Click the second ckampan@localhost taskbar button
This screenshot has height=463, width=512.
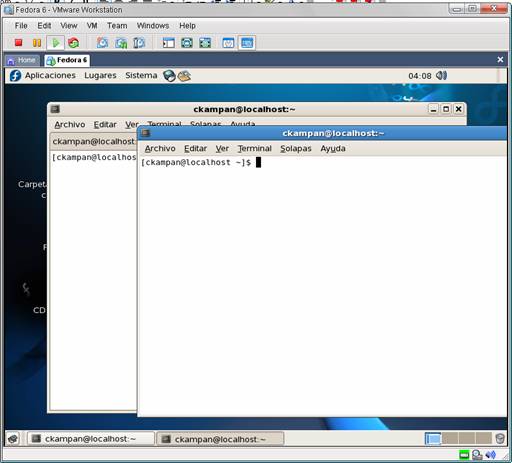220,439
